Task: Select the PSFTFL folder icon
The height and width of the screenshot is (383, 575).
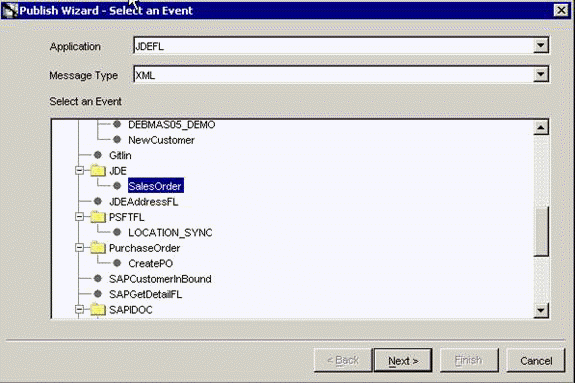Action: 98,217
